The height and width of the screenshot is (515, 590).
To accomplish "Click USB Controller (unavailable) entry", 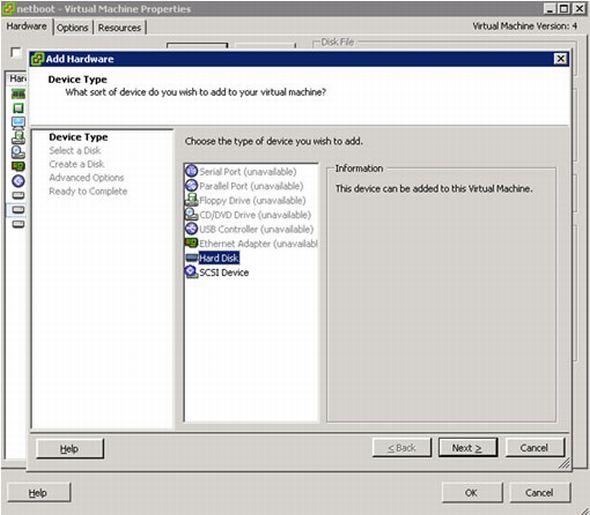I will pyautogui.click(x=256, y=229).
